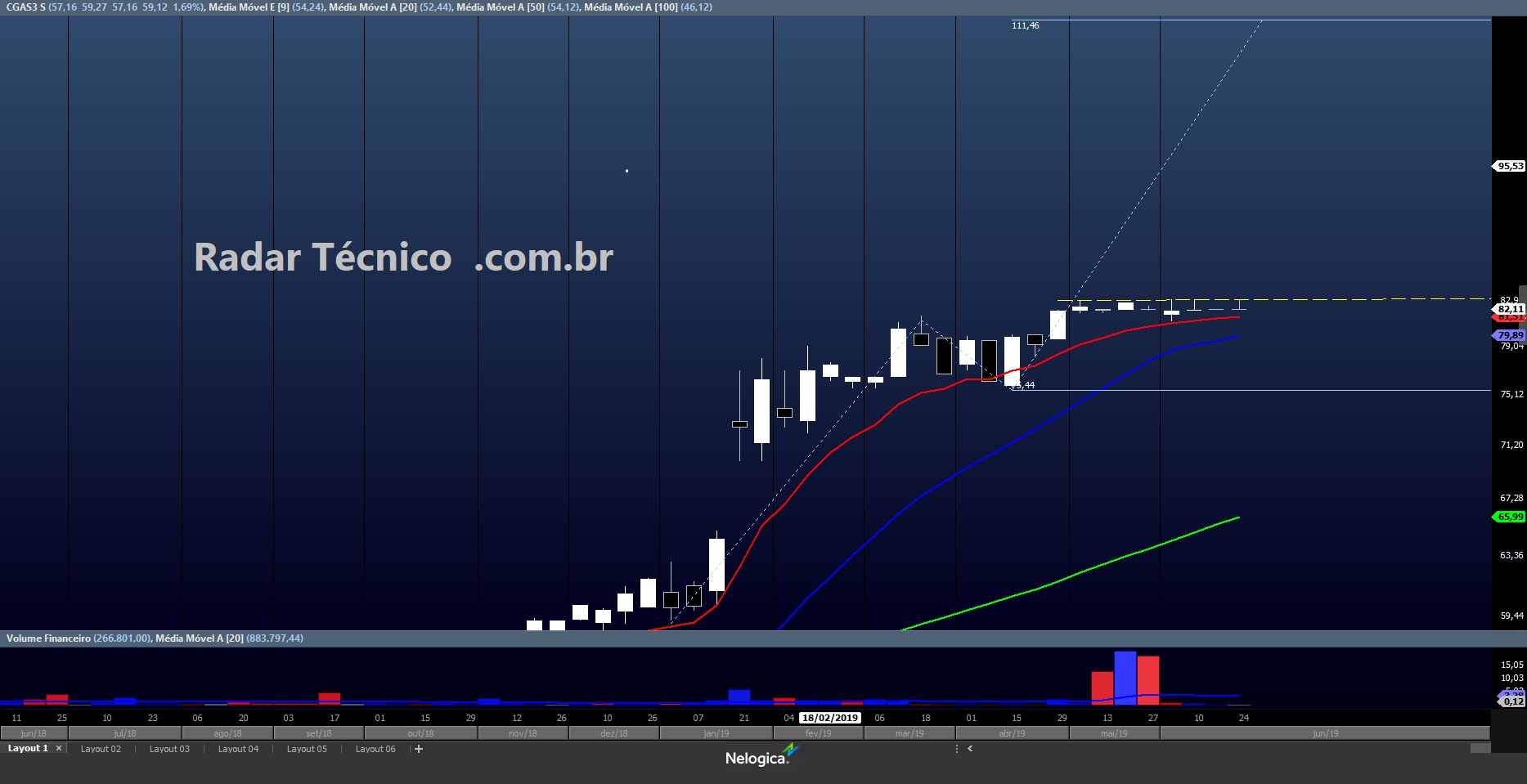Click the highlighted 18/02/2019 date label

pos(830,718)
